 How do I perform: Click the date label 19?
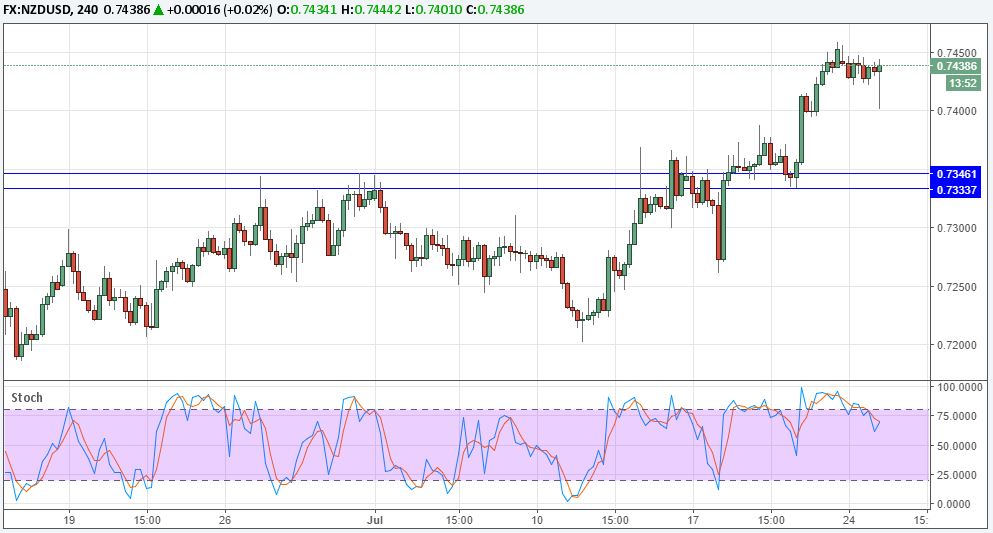[69, 520]
